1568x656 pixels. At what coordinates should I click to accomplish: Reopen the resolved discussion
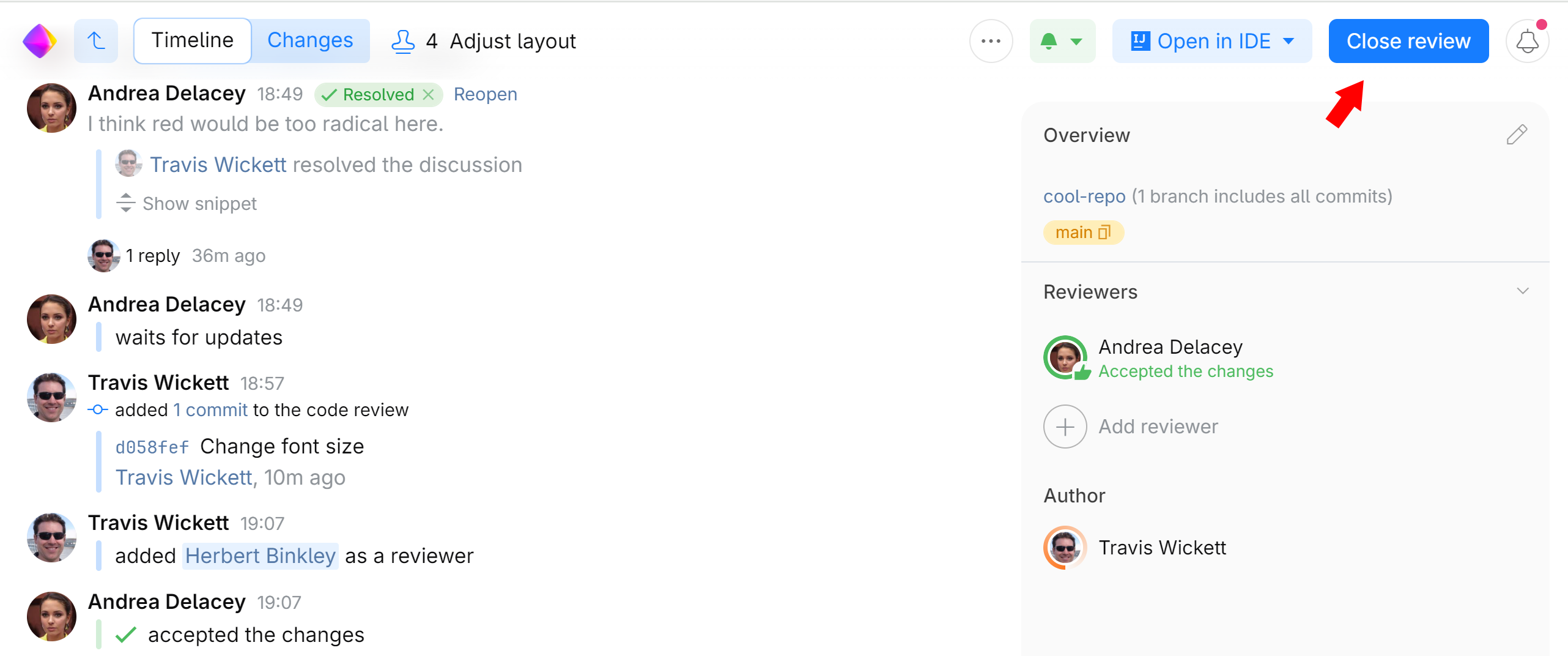tap(486, 94)
